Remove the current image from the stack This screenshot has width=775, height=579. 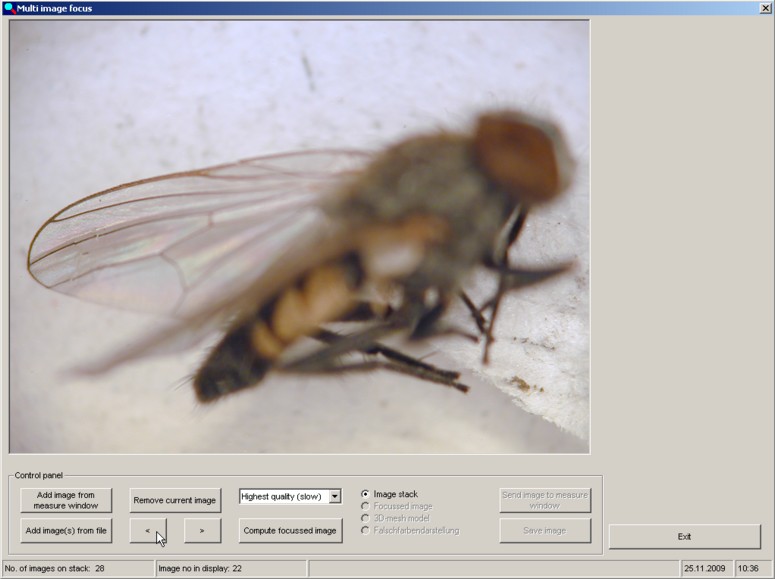(175, 500)
